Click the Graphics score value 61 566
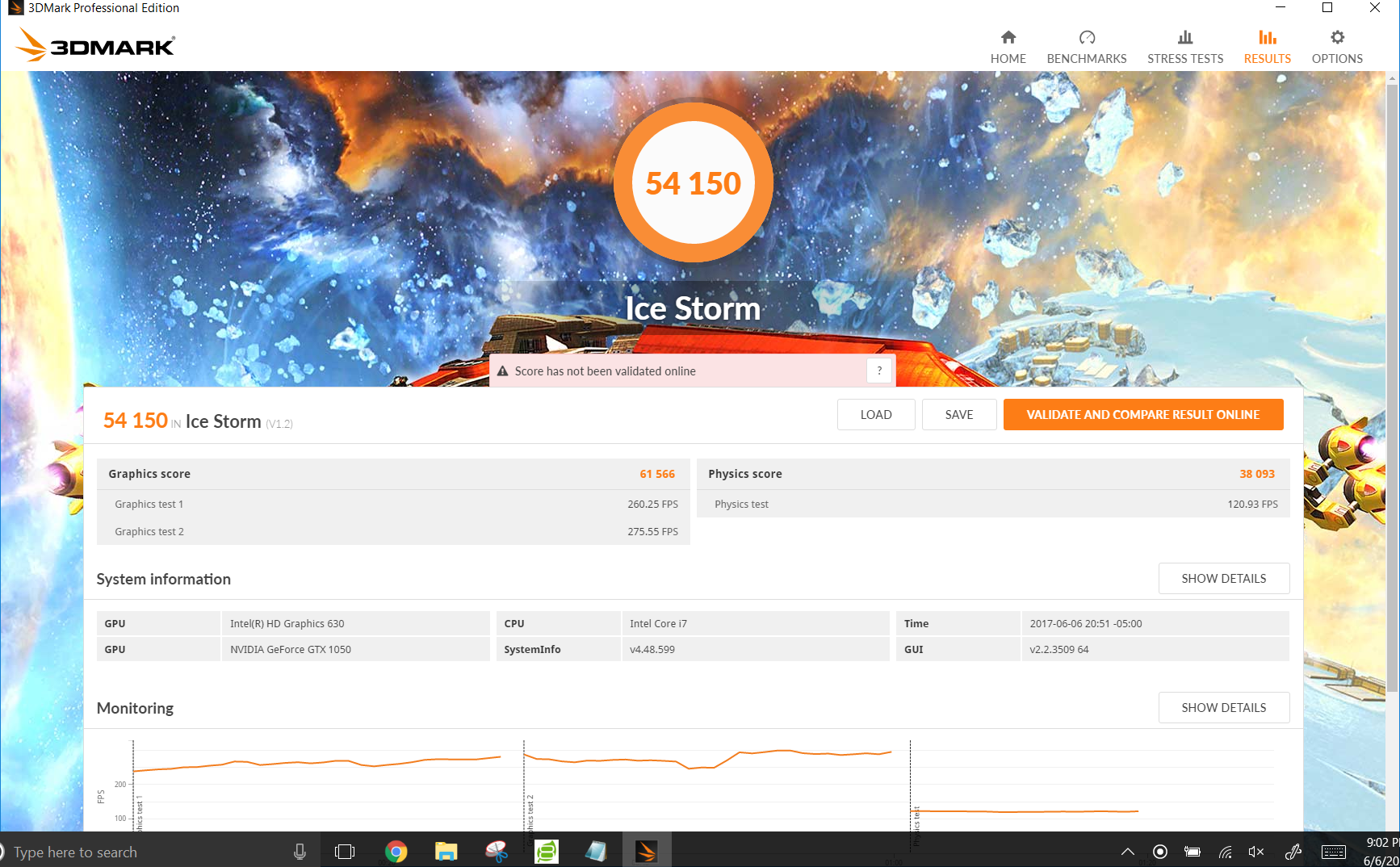Image resolution: width=1400 pixels, height=867 pixels. (657, 474)
